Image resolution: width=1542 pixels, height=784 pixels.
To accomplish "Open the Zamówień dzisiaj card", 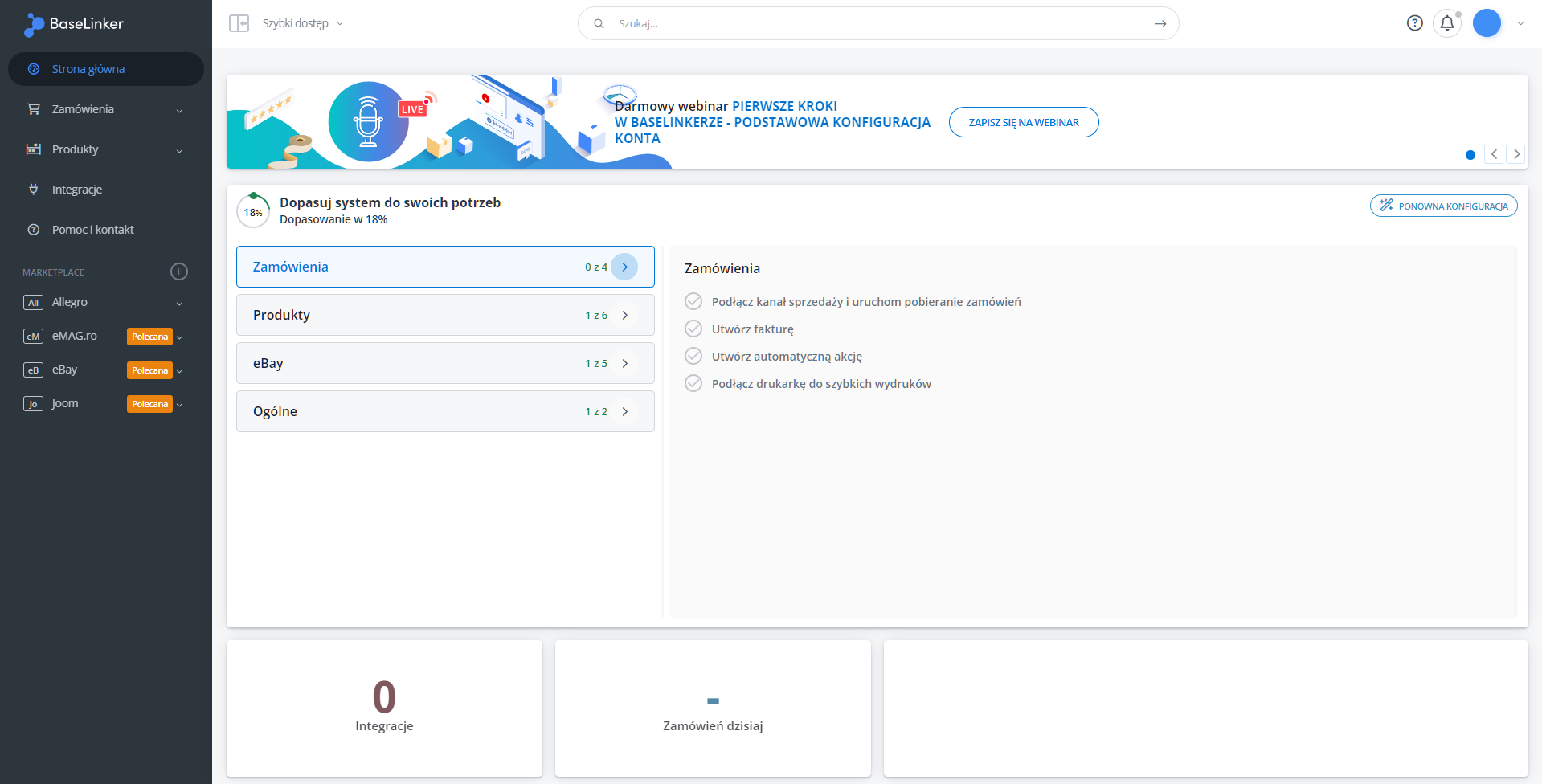I will point(713,708).
